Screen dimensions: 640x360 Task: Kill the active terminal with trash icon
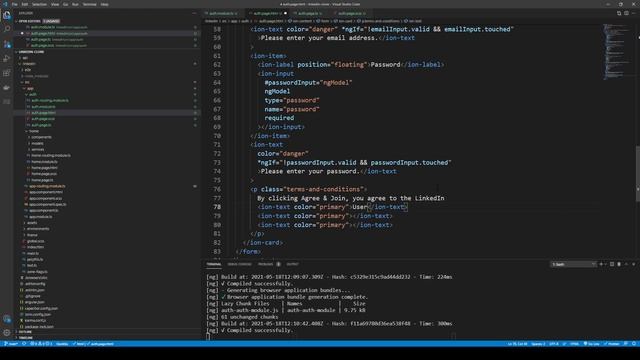tap(619, 264)
